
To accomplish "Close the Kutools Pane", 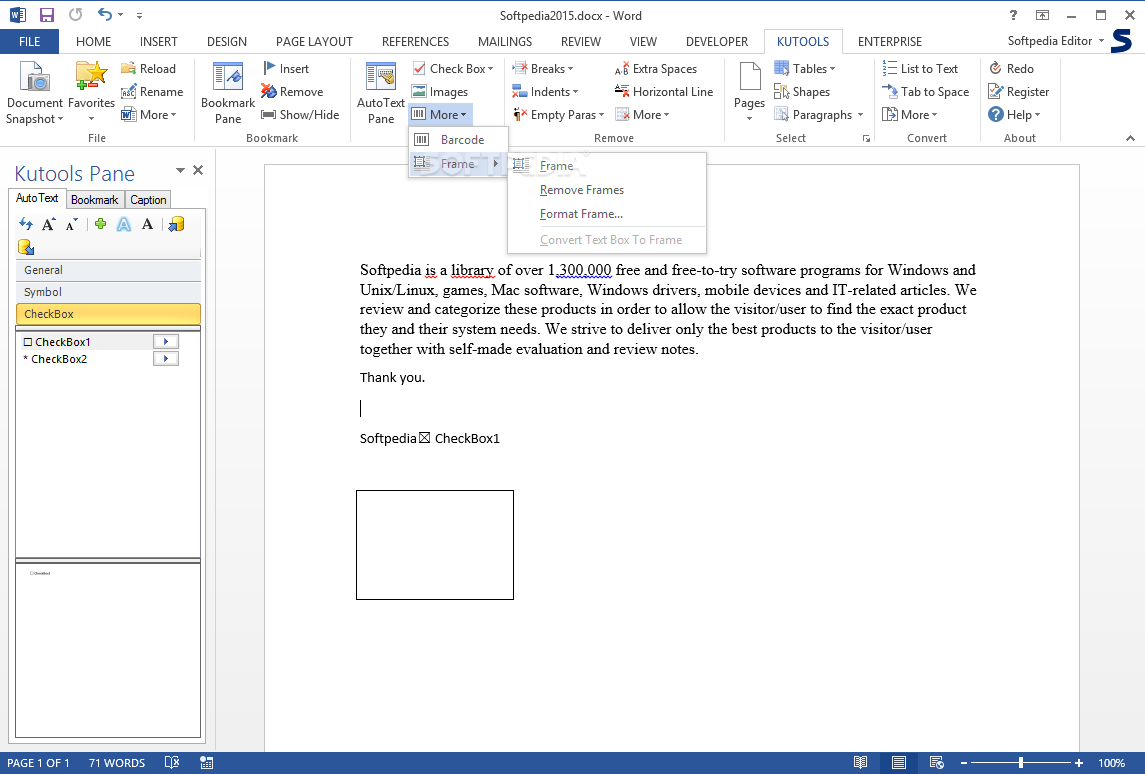I will point(198,170).
